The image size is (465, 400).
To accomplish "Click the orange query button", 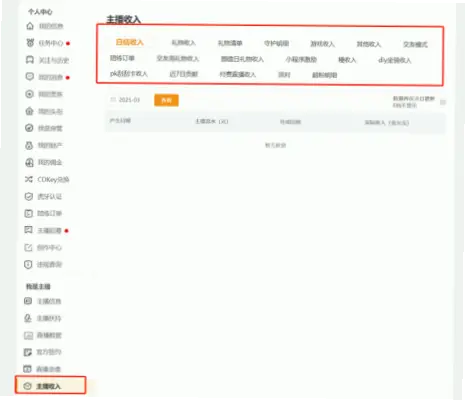I will click(x=166, y=100).
